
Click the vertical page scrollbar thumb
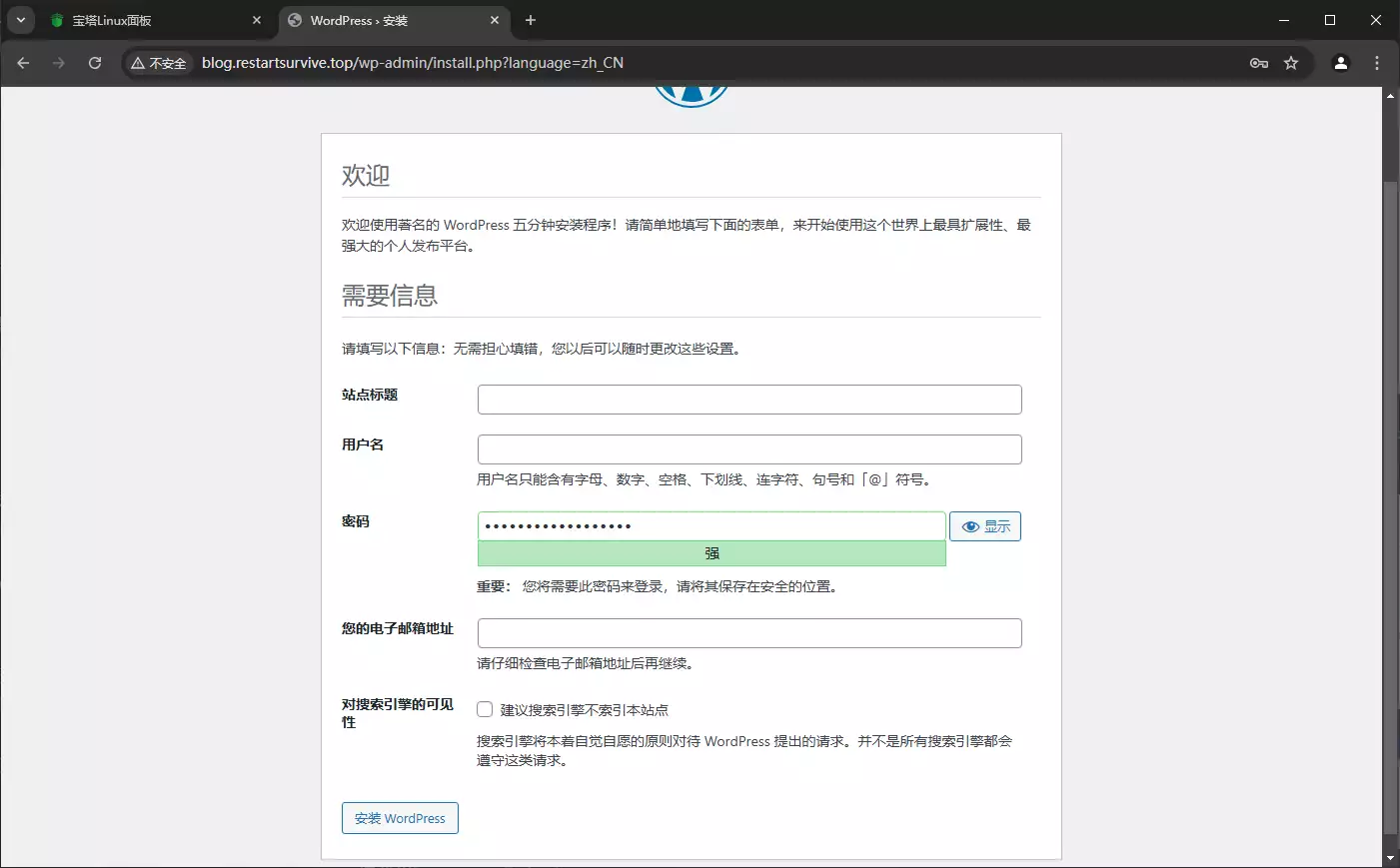click(x=1390, y=507)
